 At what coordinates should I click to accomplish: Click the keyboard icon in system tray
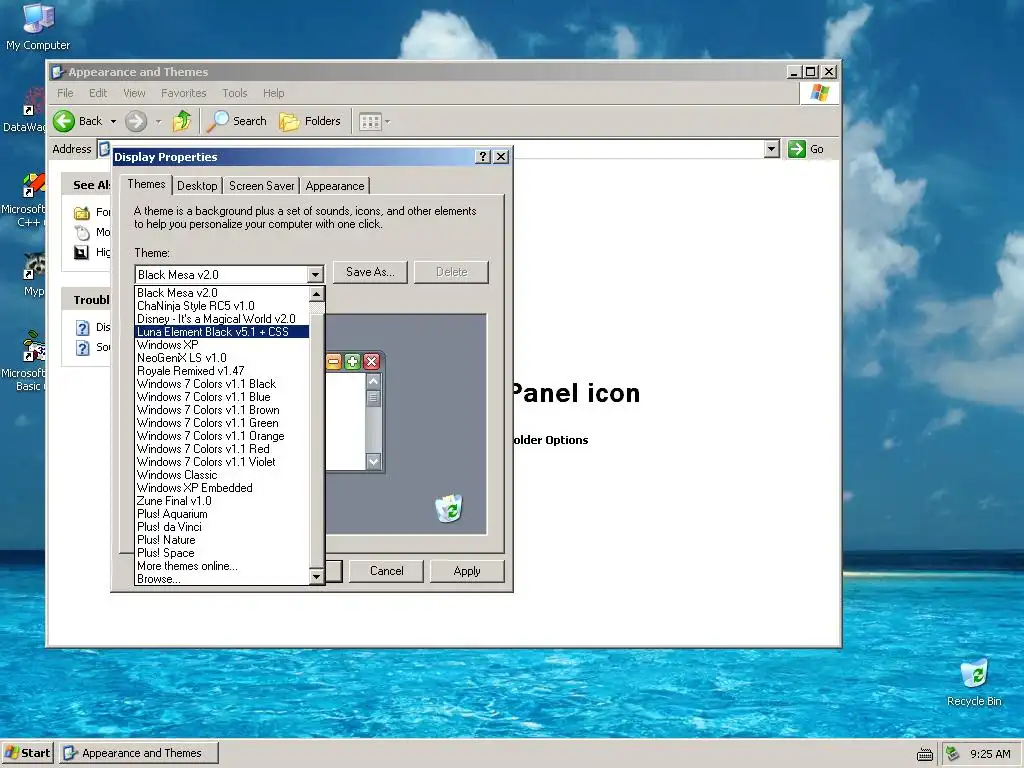pos(925,754)
